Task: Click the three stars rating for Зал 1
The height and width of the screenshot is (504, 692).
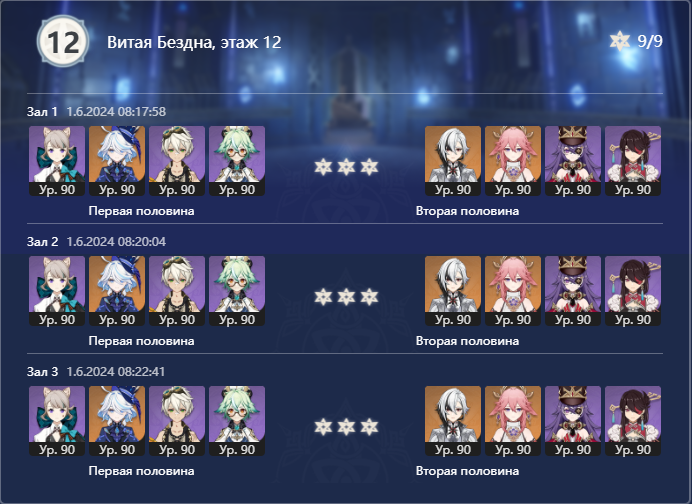Action: (x=346, y=167)
